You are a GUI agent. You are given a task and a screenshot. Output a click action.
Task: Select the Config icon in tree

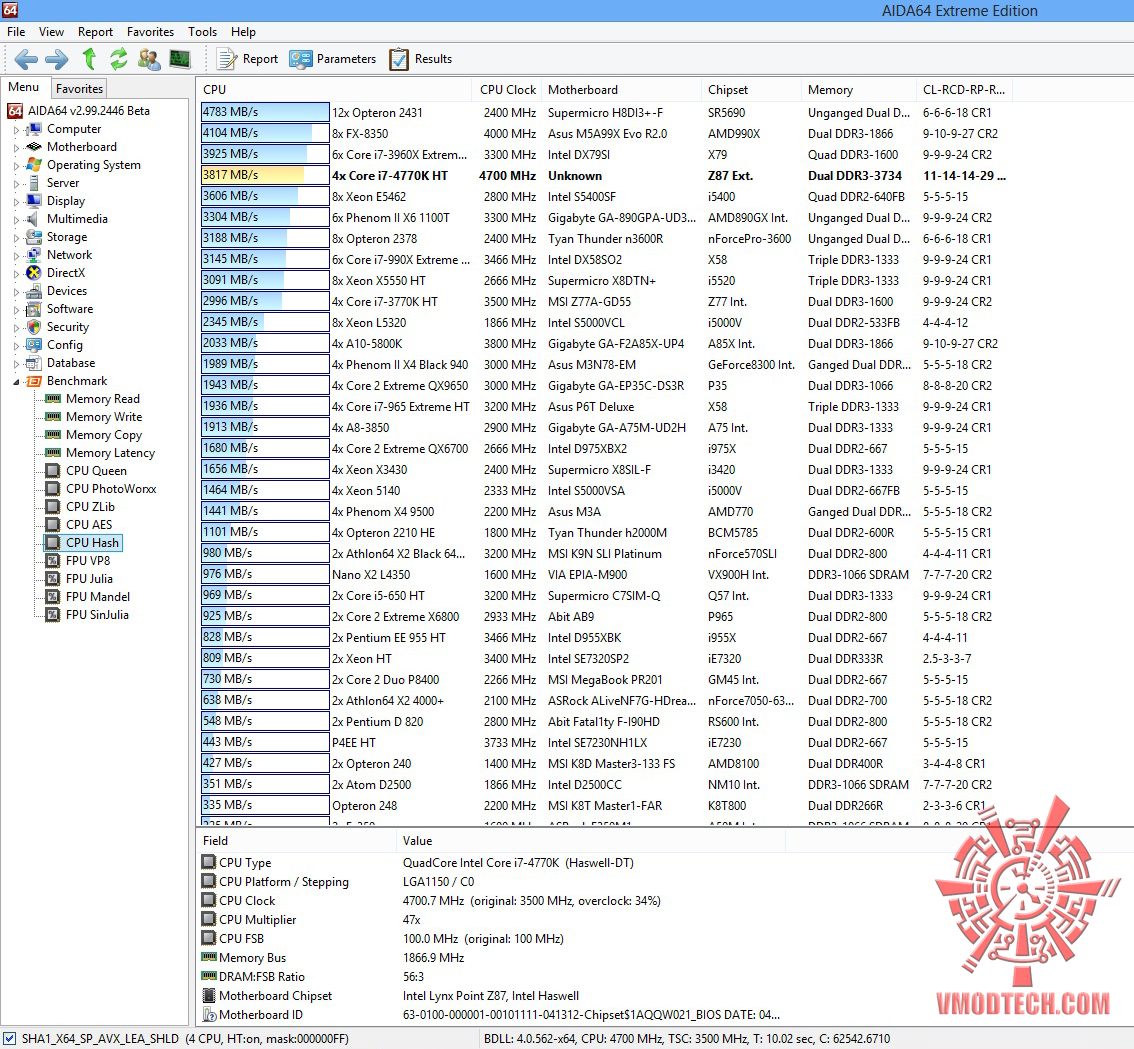(33, 345)
